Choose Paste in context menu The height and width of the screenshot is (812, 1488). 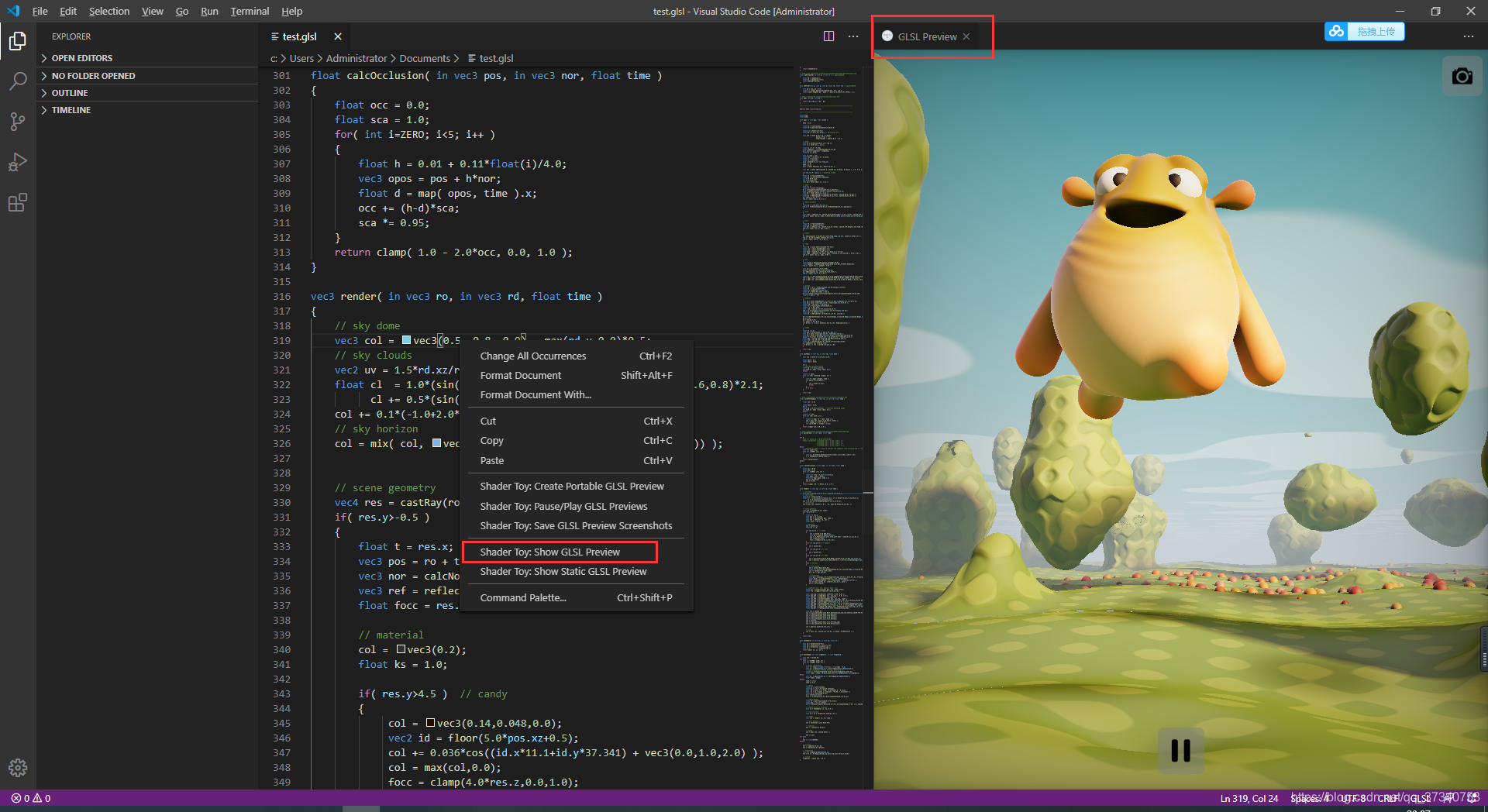point(576,461)
